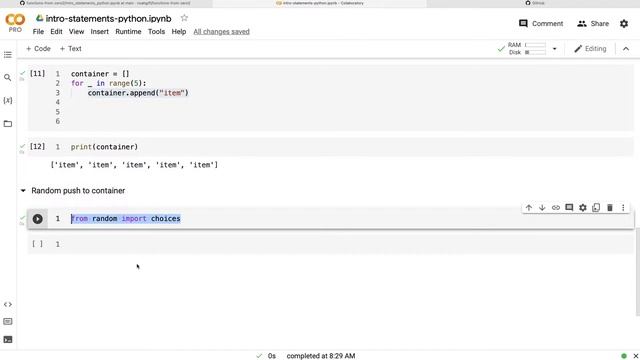Open the terminal panel icon

point(8,339)
